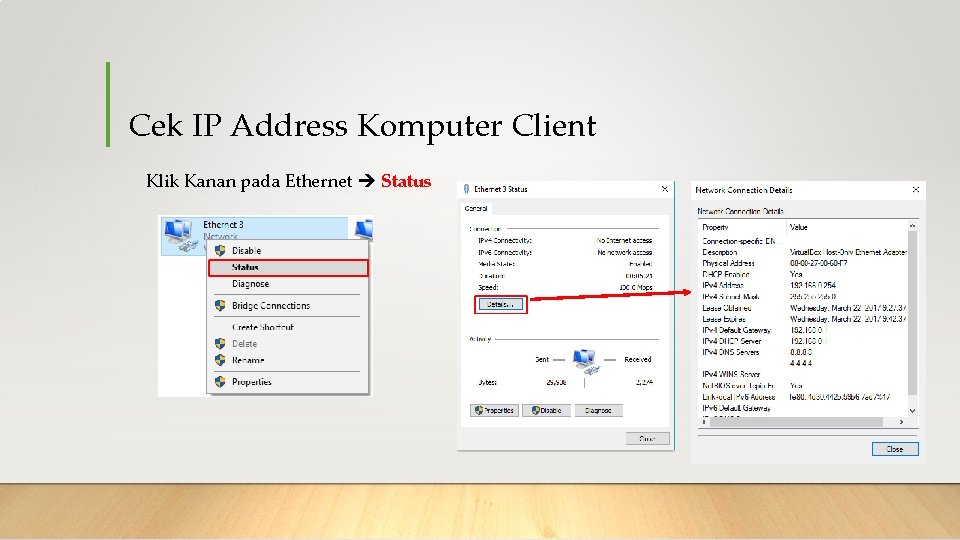
Task: Click Diagnose button in Ethernet 3 Status
Action: tap(598, 410)
